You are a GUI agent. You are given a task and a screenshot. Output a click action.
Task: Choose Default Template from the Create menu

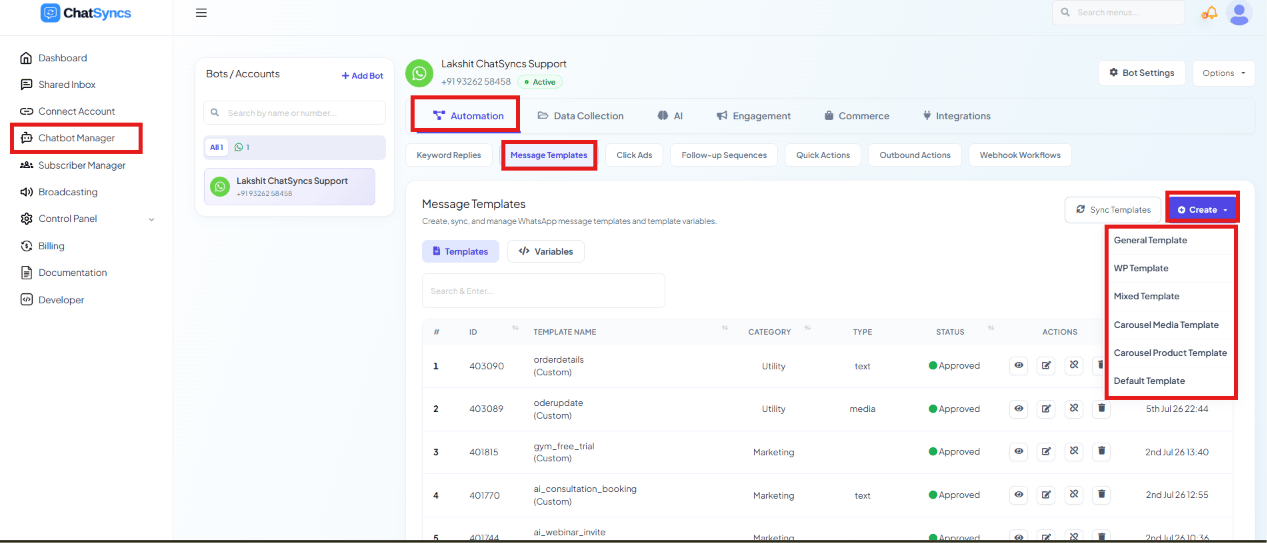(1149, 381)
